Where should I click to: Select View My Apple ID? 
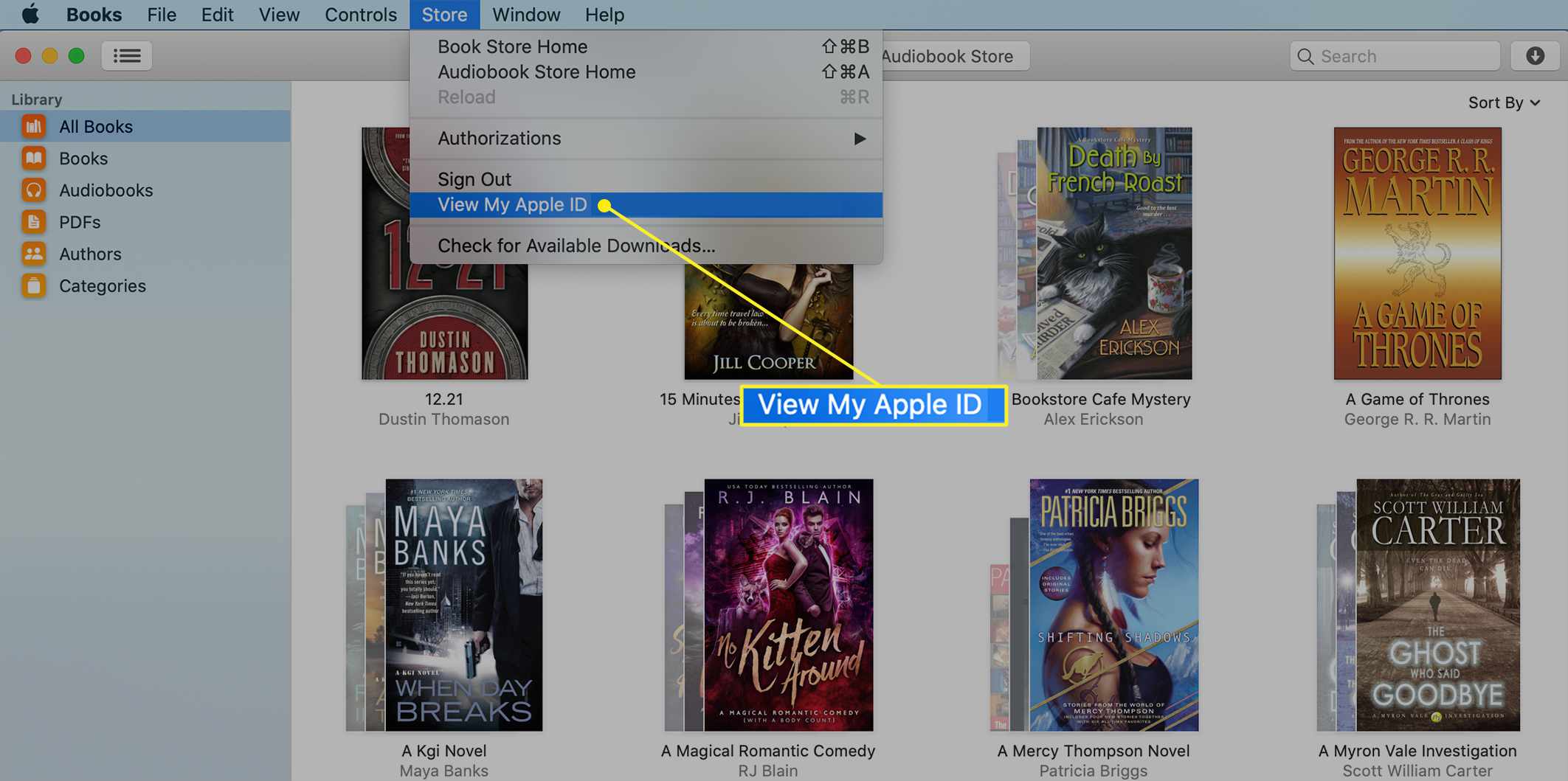(646, 205)
